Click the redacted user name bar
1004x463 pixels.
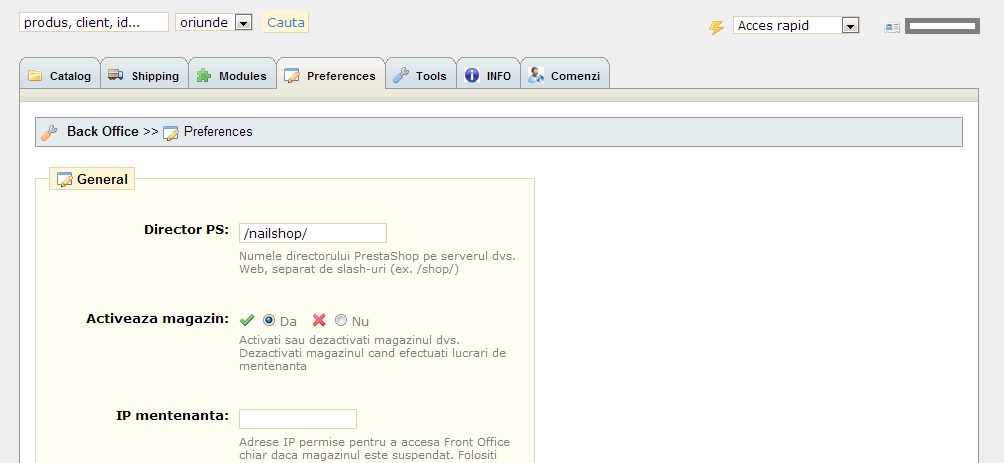pos(943,26)
